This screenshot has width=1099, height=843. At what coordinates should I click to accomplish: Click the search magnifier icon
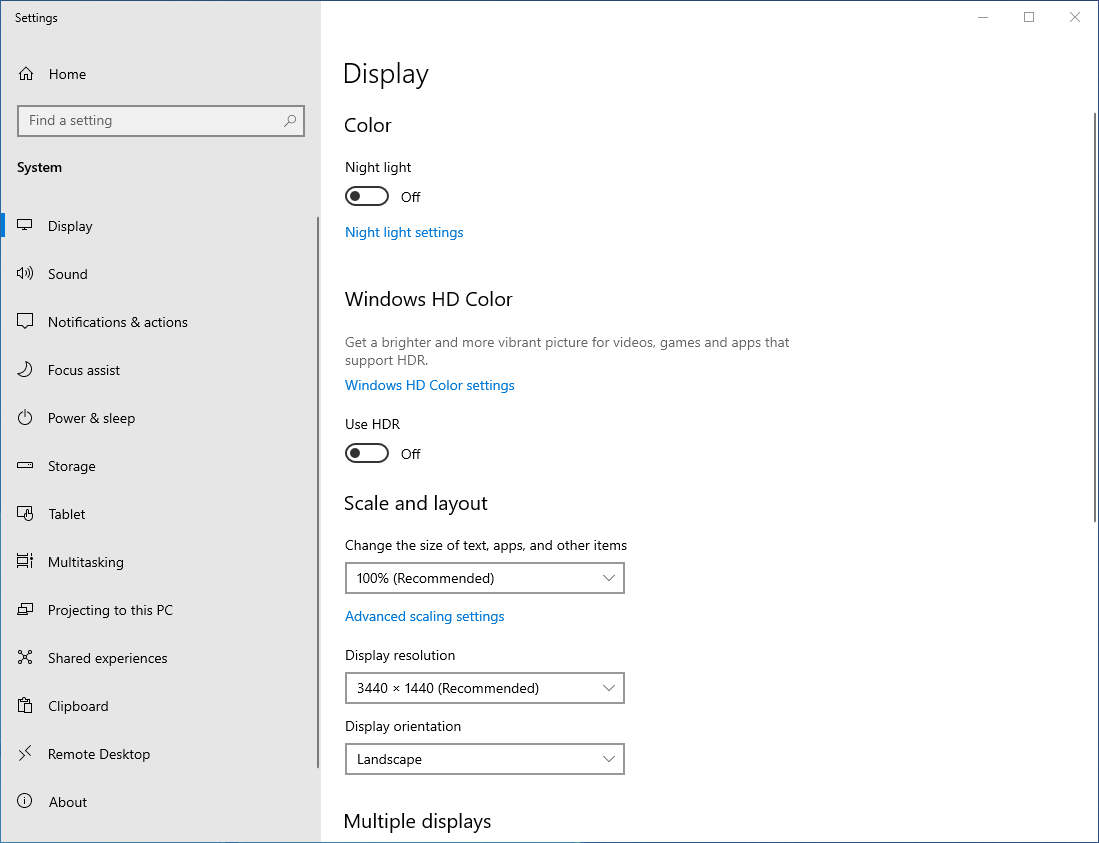tap(289, 121)
